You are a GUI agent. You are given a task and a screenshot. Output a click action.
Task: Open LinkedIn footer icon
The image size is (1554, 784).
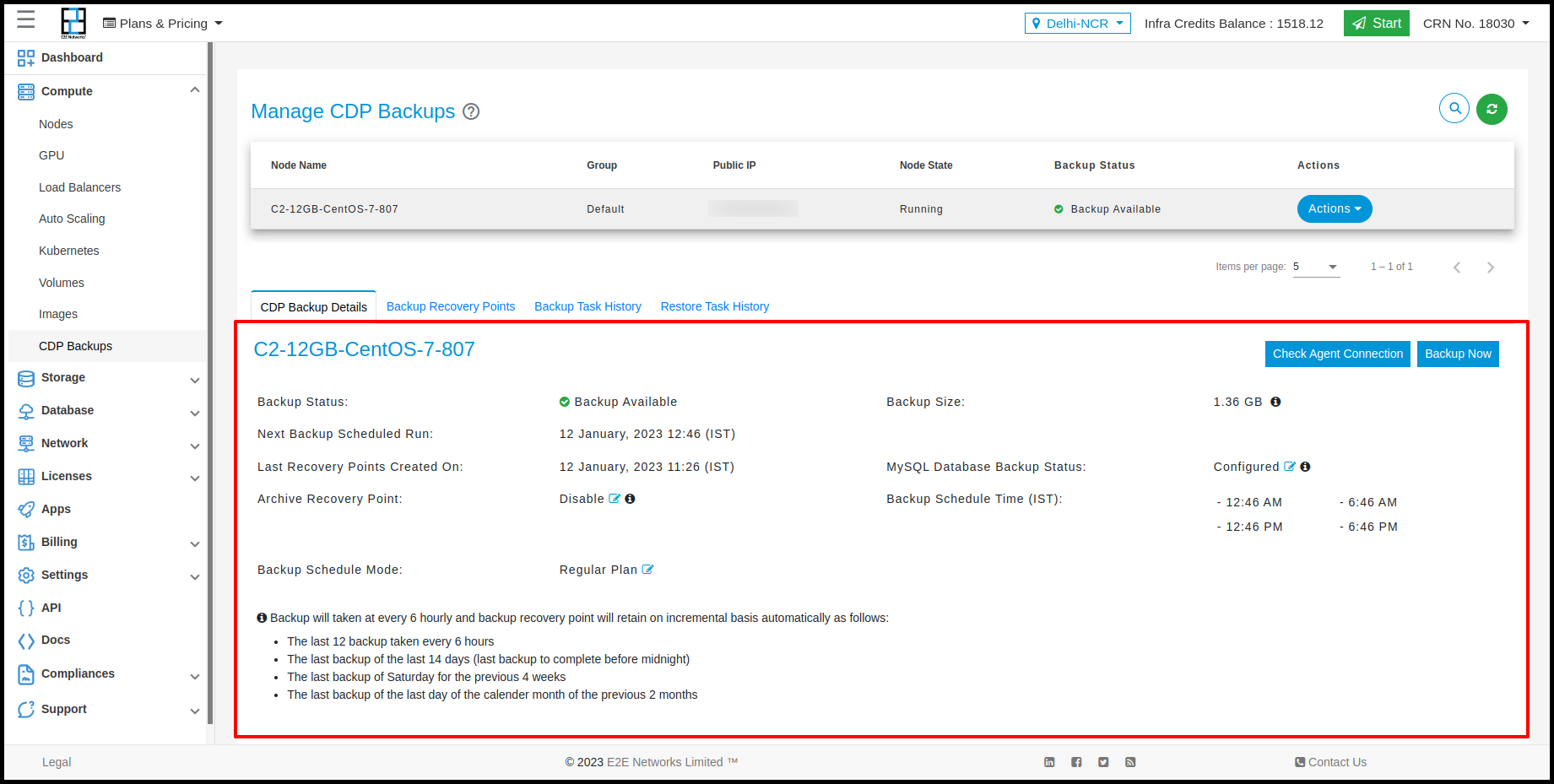click(x=1049, y=762)
